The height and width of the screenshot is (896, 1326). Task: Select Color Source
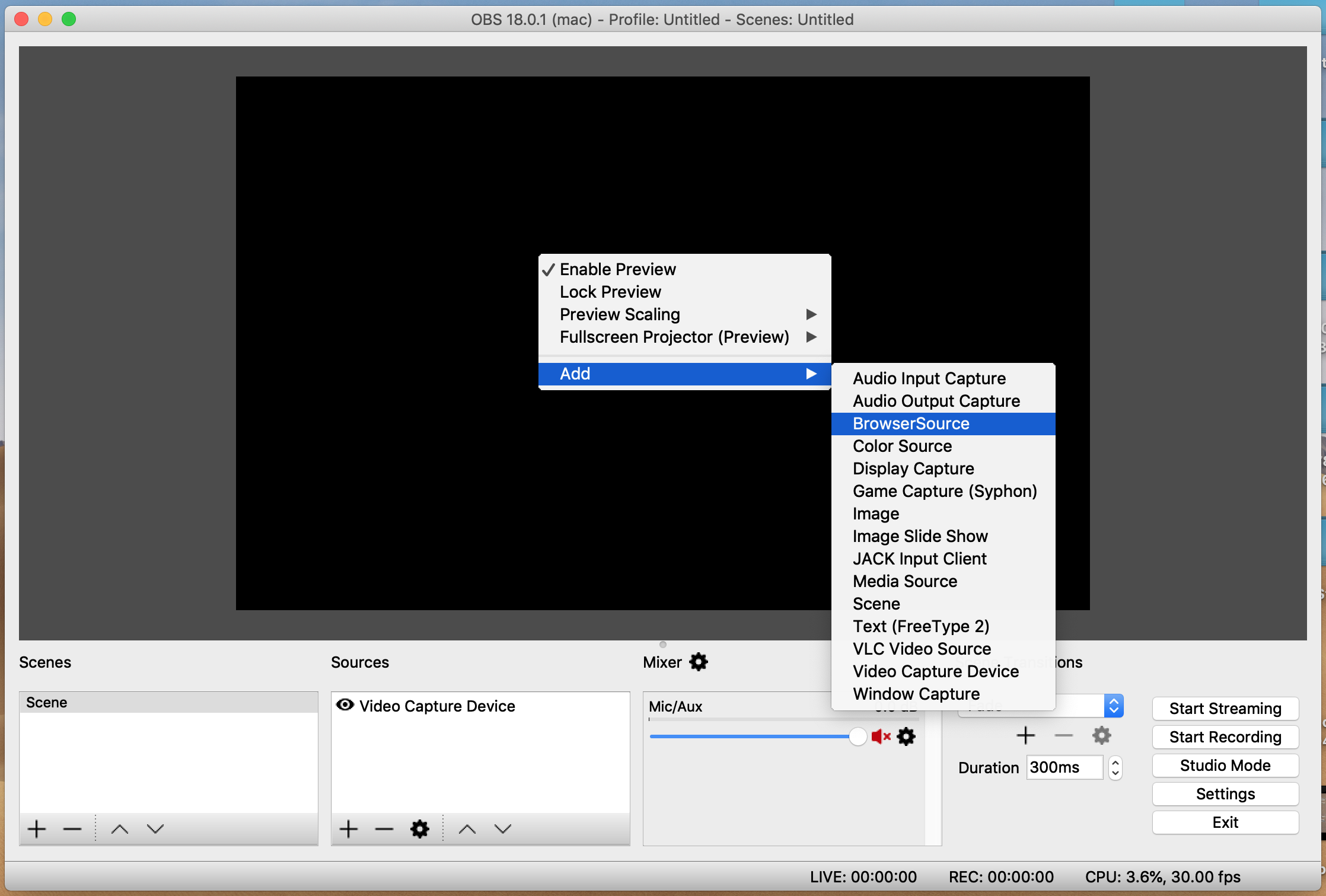[x=943, y=446]
